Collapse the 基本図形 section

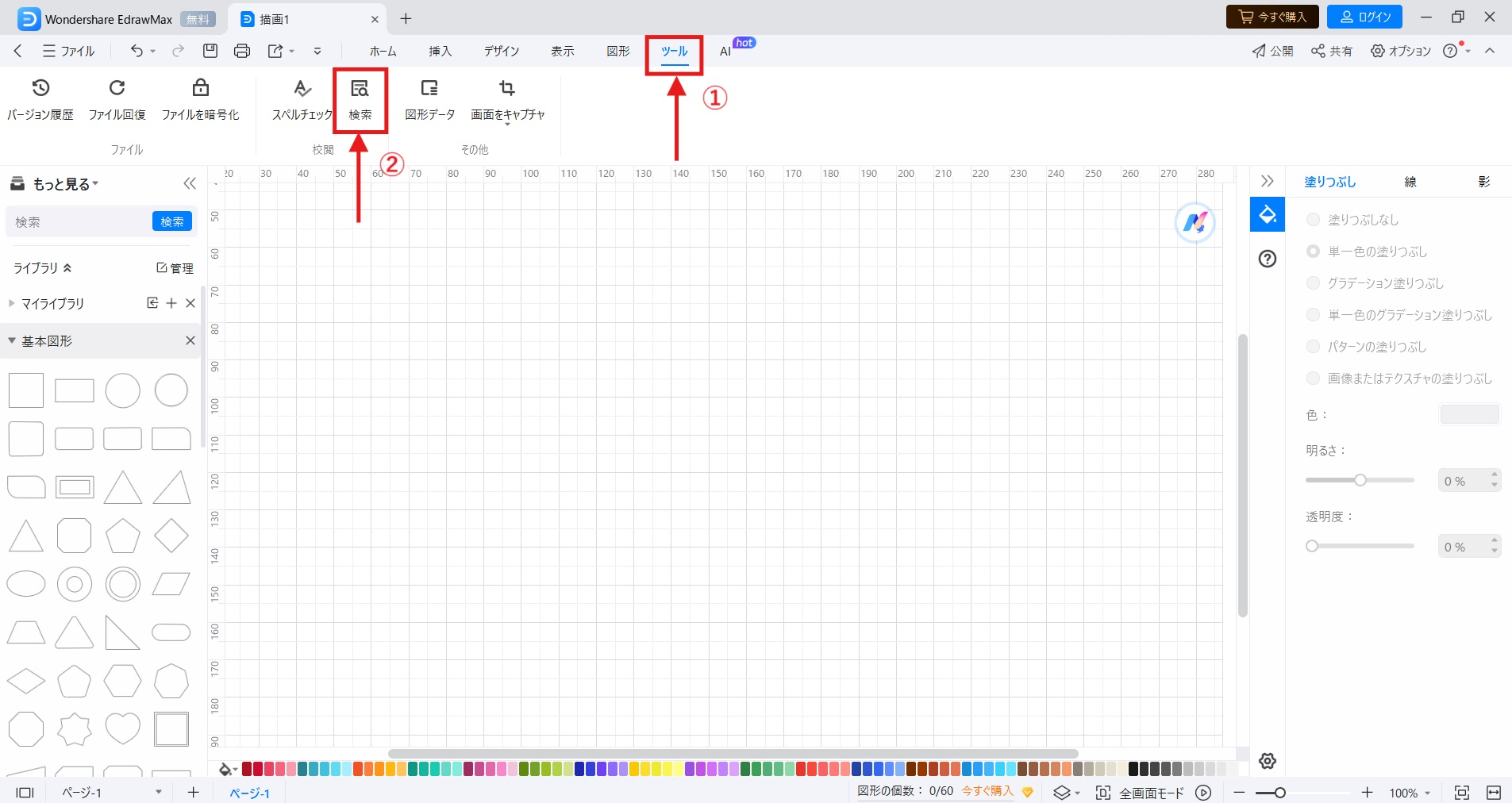point(12,340)
